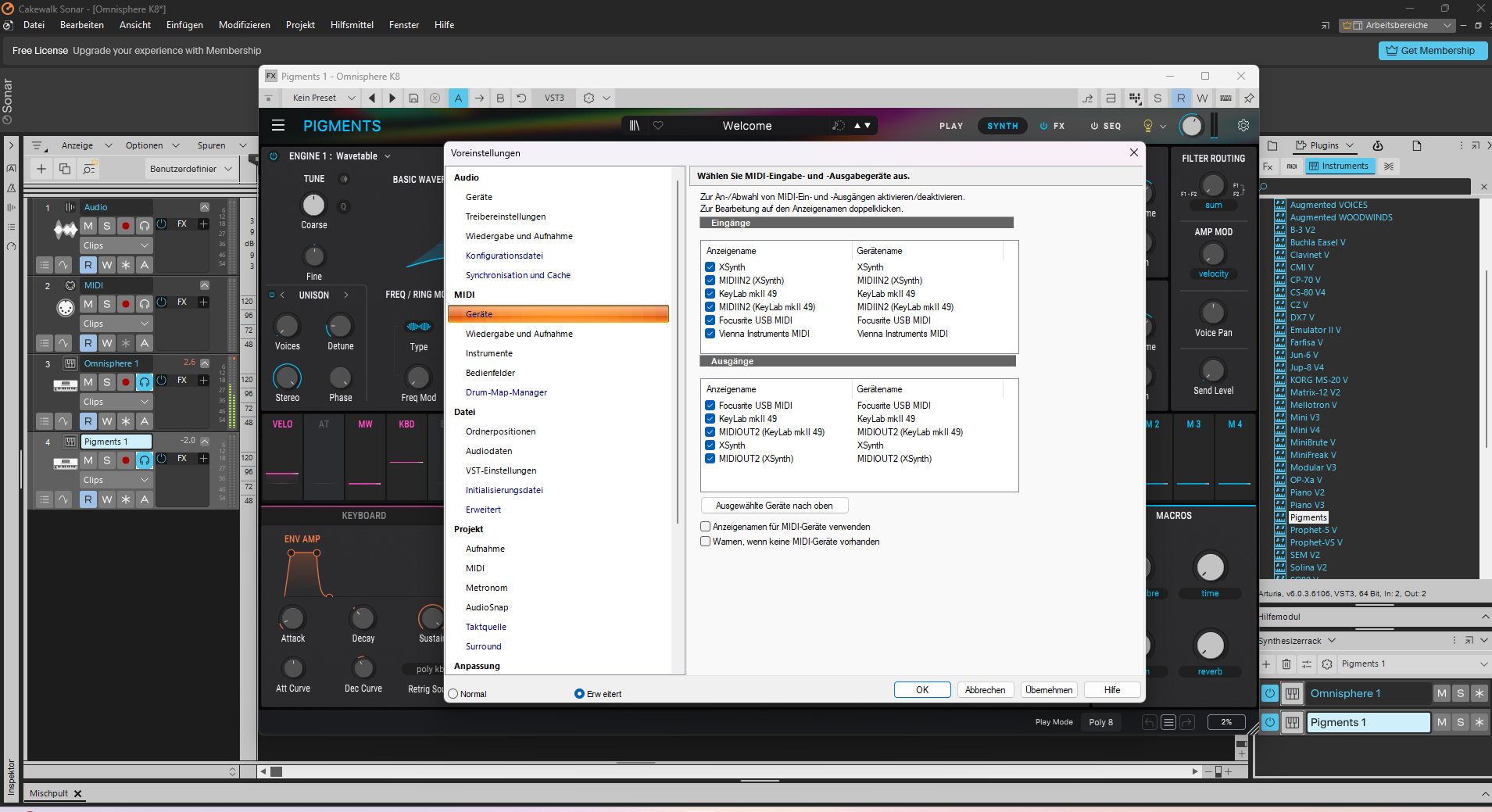Viewport: 1492px width, 812px height.
Task: Click the Pigments sound design tips lightbulb
Action: [x=1147, y=125]
